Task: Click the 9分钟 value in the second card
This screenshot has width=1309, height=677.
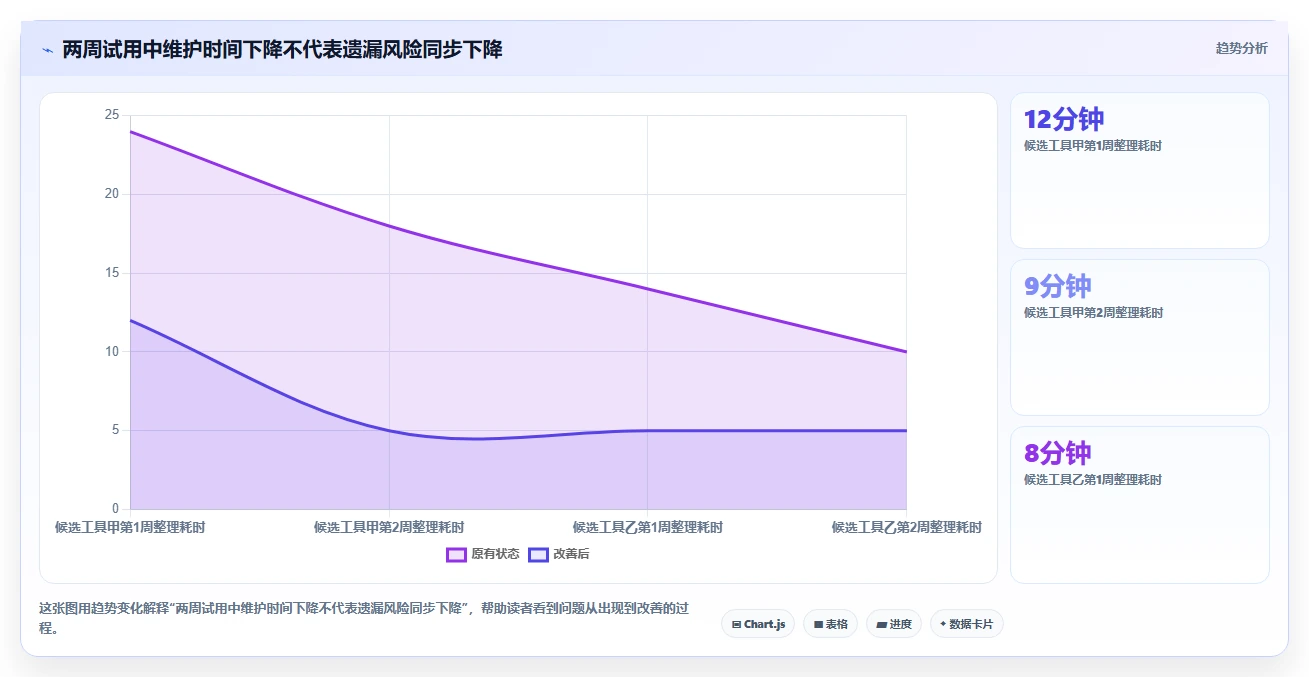Action: 1057,286
